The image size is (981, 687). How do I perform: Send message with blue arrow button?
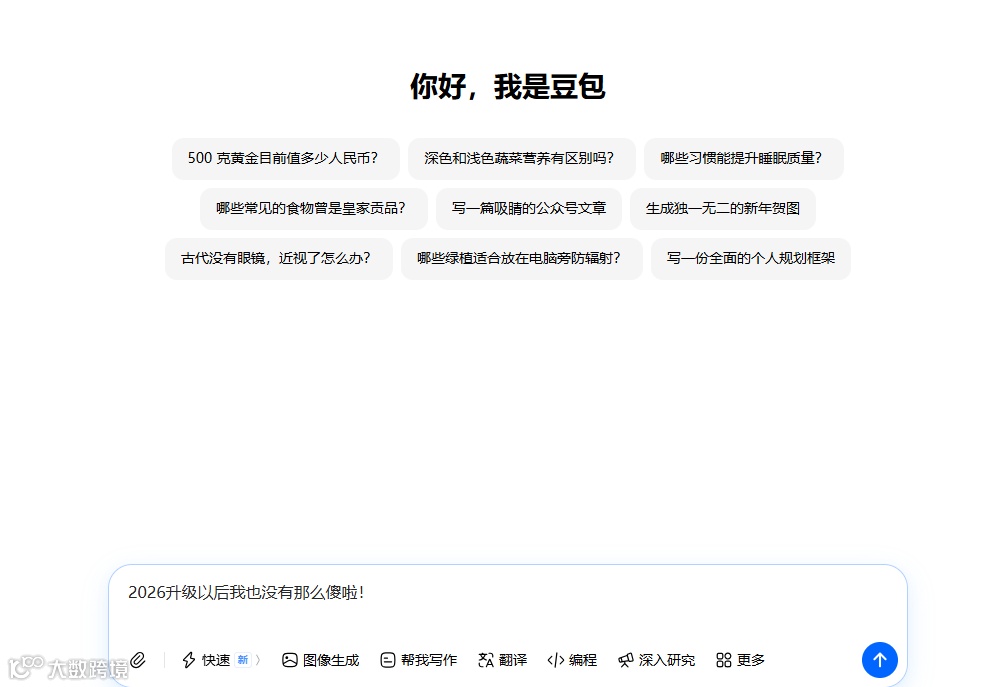pyautogui.click(x=880, y=659)
